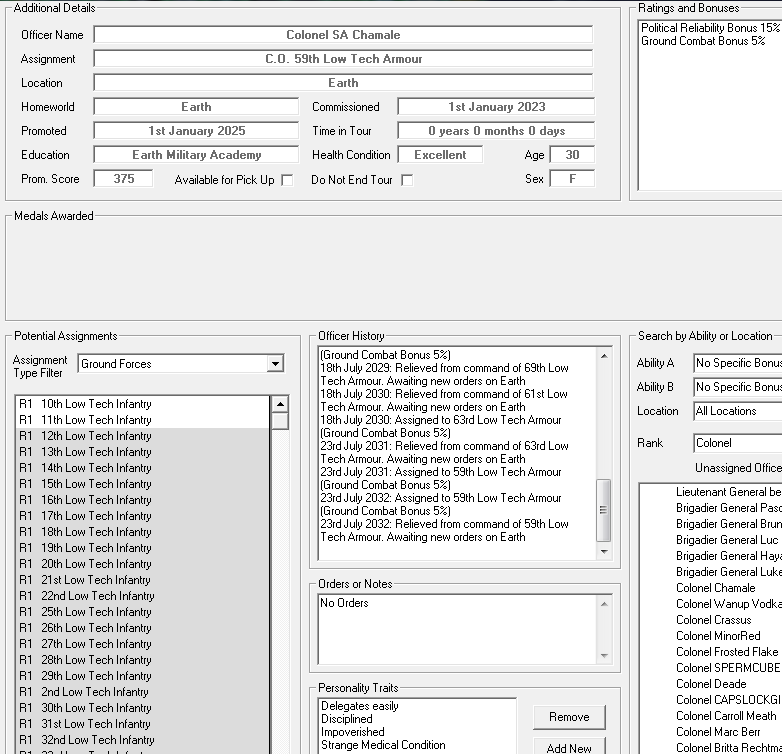
Task: Select 32nd Low Tech Infantry assignment
Action: click(143, 740)
